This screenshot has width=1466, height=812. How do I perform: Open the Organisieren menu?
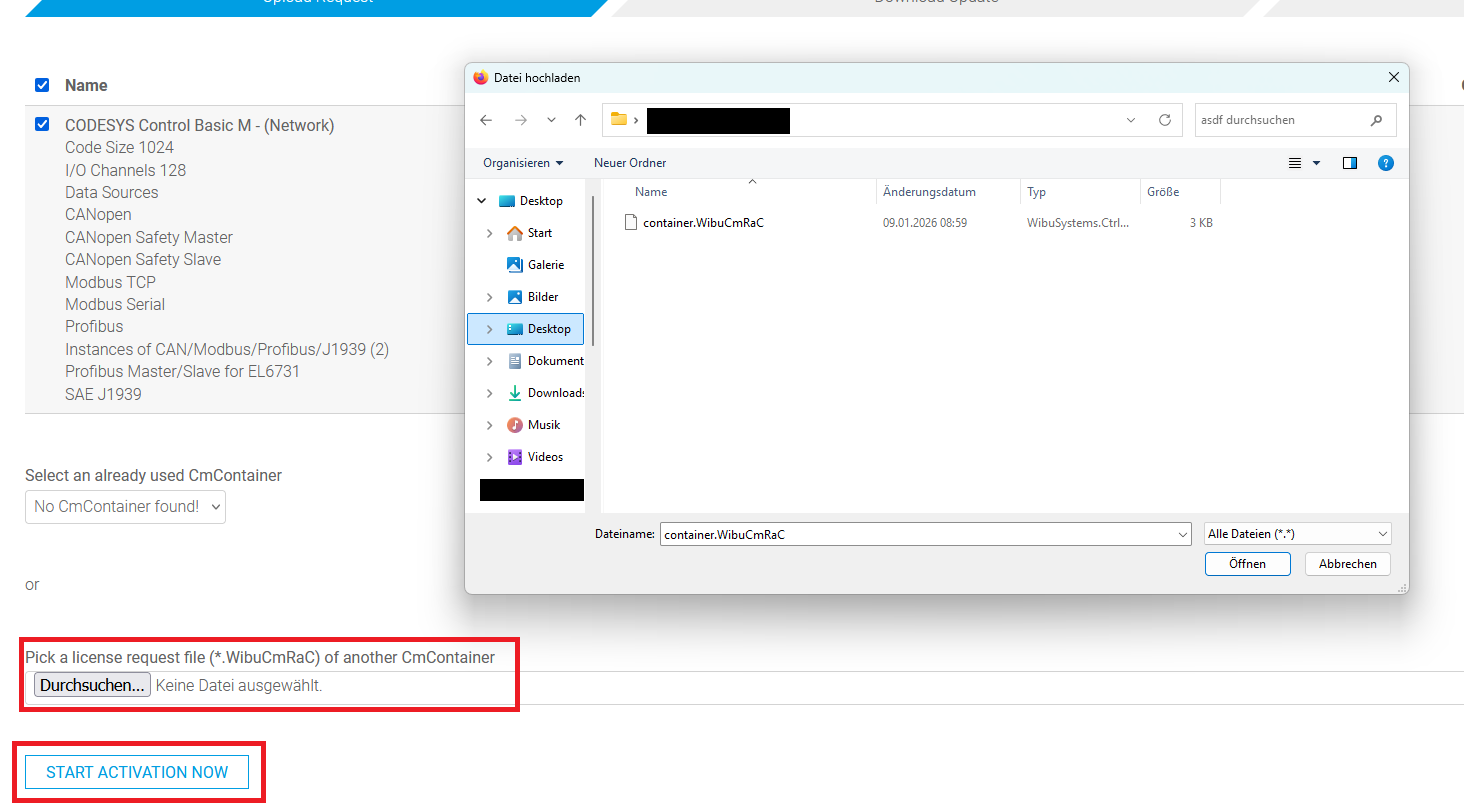pyautogui.click(x=522, y=163)
